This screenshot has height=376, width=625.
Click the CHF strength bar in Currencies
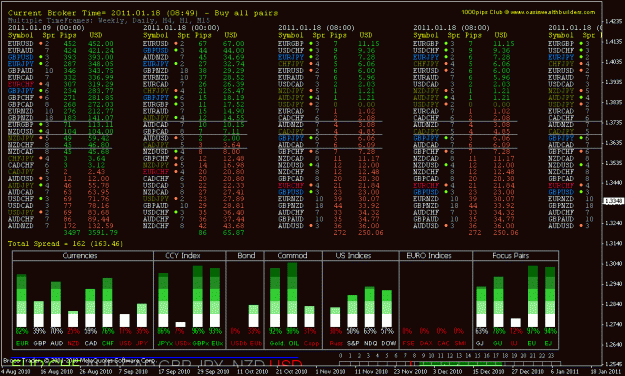(107, 303)
